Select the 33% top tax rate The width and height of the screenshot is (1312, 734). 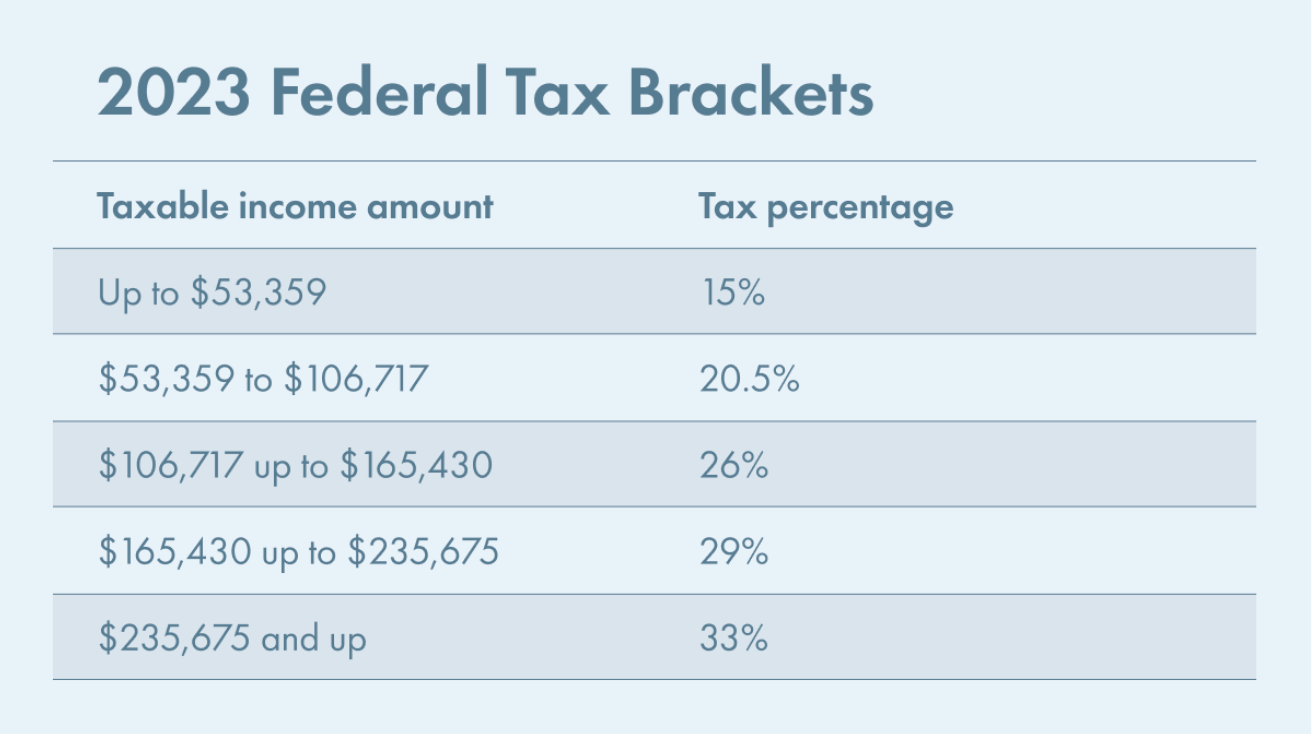[x=734, y=638]
